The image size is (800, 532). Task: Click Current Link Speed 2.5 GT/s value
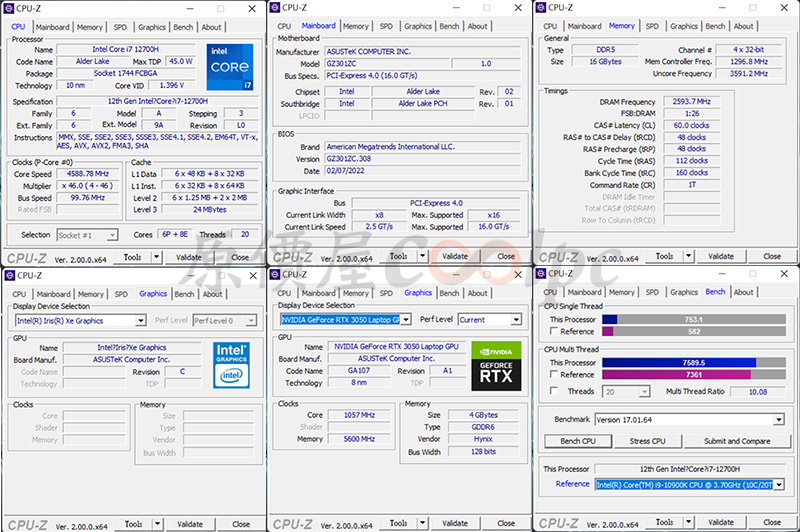pyautogui.click(x=379, y=226)
